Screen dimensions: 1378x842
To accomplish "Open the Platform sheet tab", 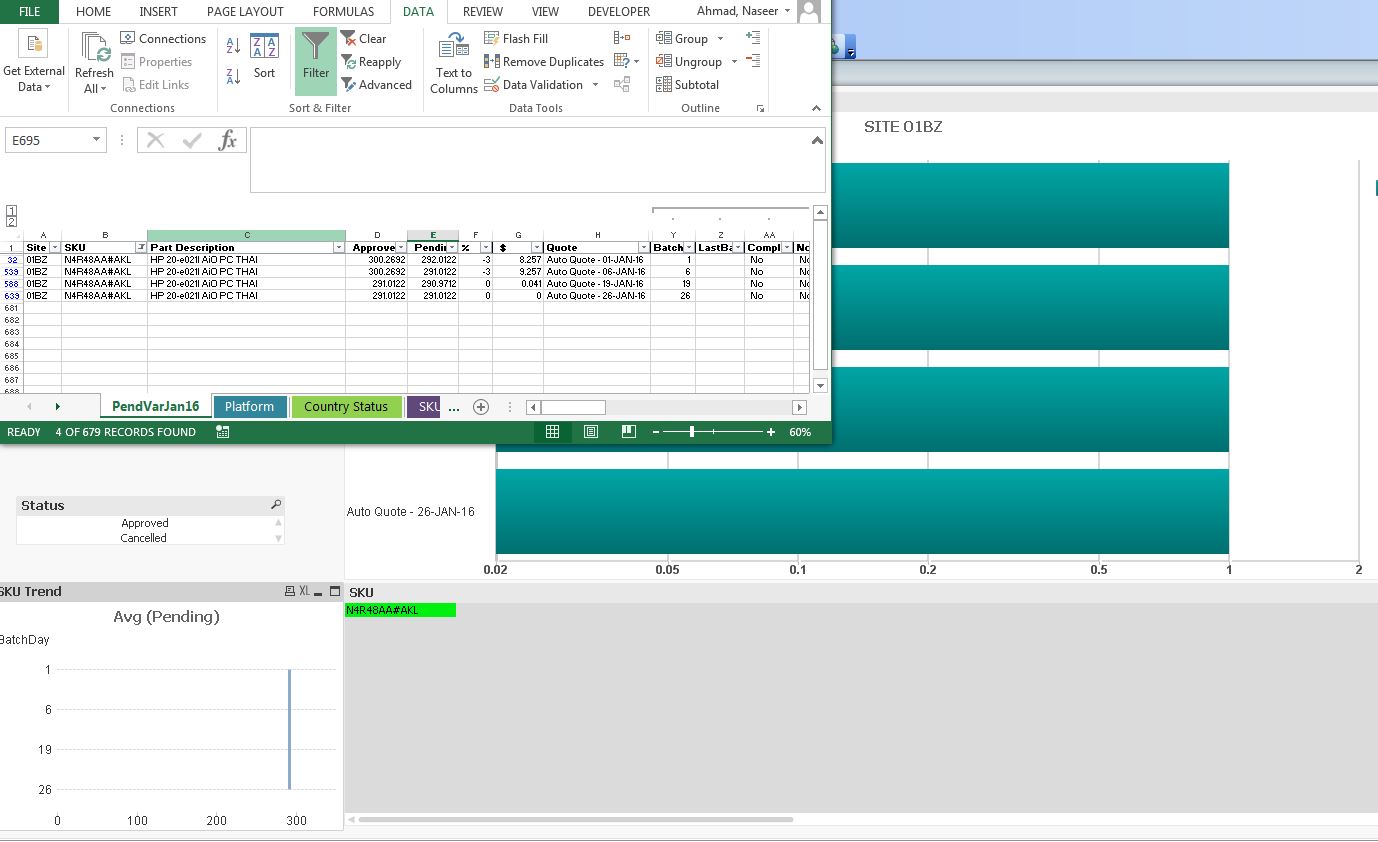I will coord(249,407).
